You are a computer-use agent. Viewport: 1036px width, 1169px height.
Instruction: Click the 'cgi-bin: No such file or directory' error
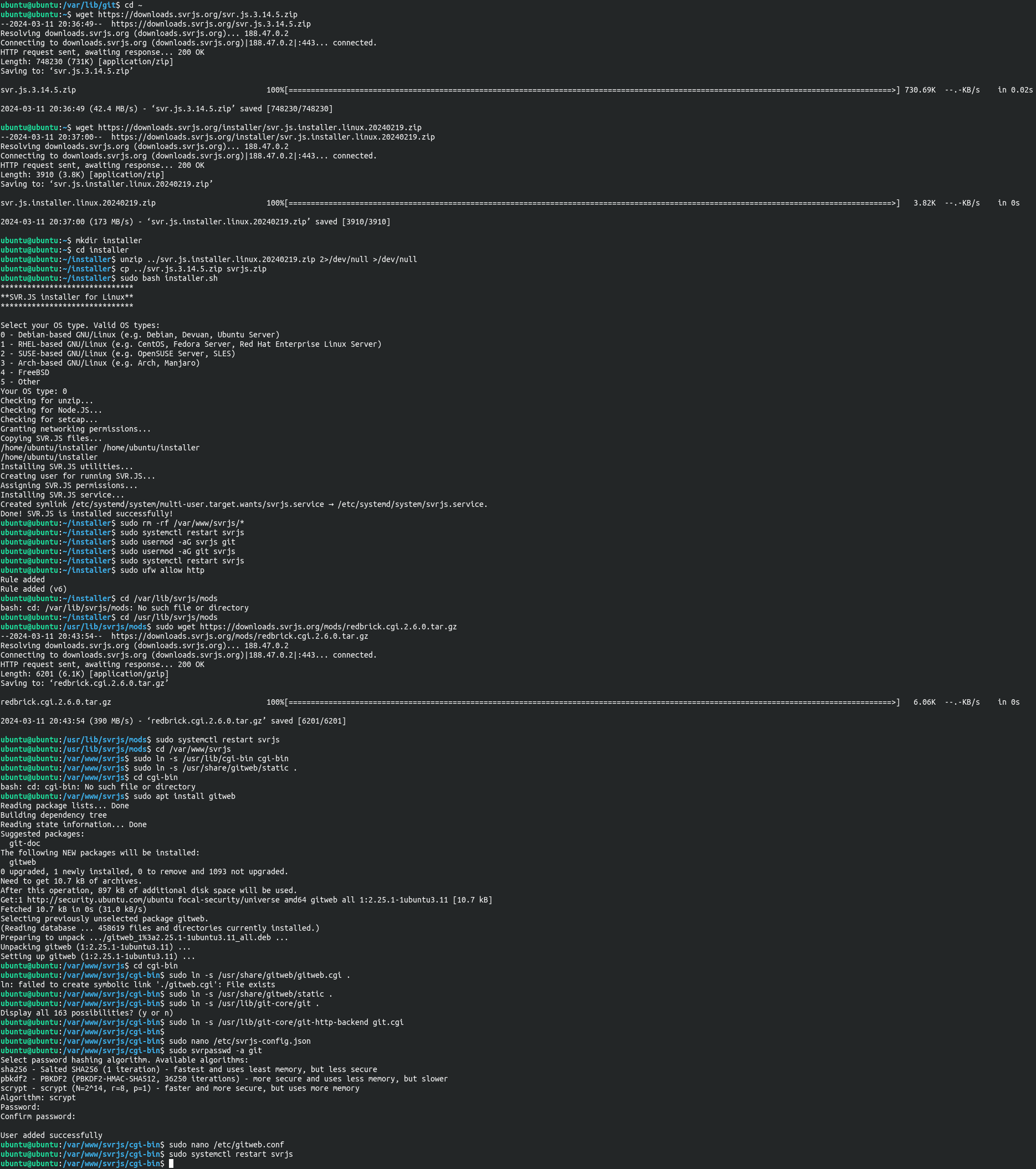[99, 787]
